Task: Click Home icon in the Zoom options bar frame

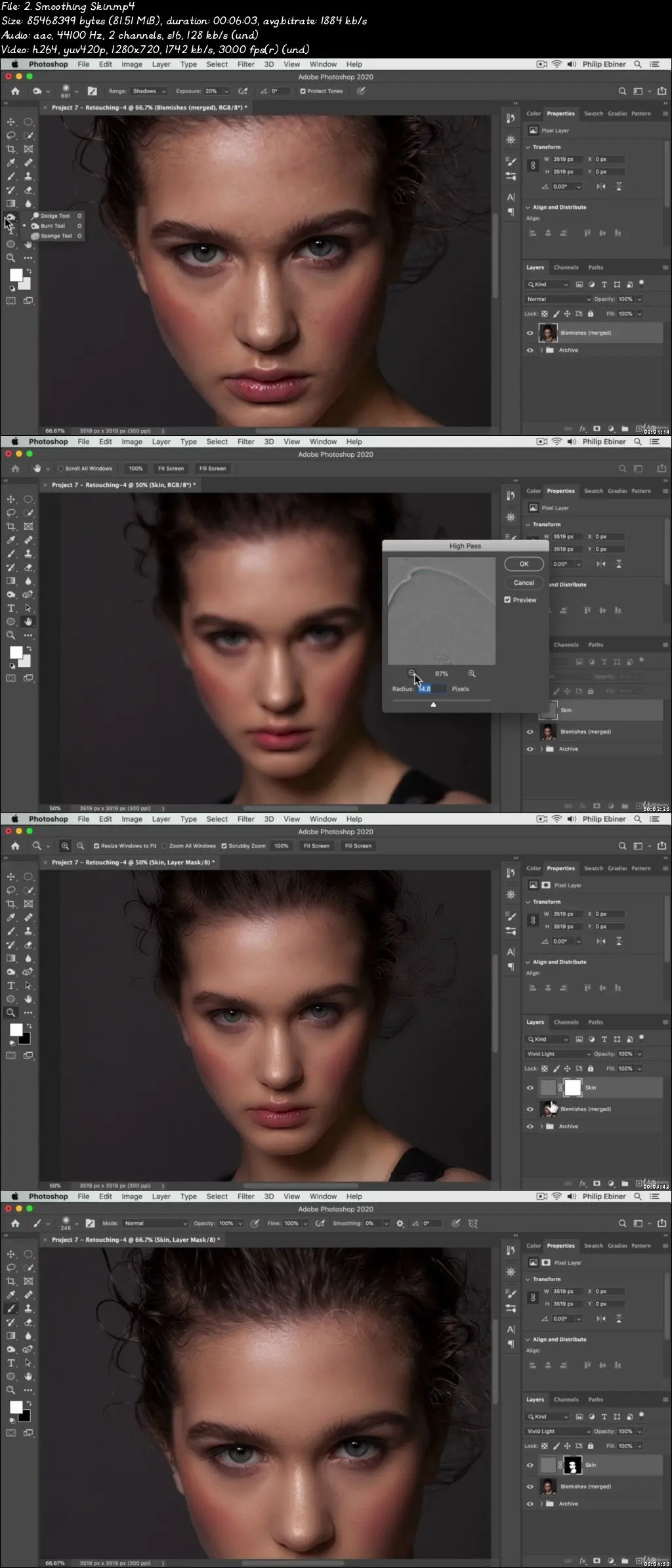Action: click(x=15, y=846)
